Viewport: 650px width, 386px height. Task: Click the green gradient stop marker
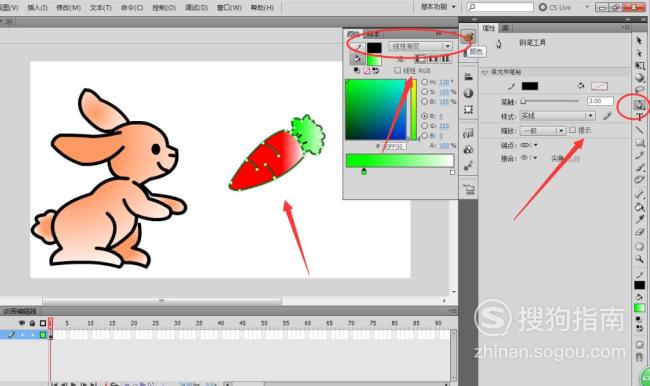click(x=364, y=171)
